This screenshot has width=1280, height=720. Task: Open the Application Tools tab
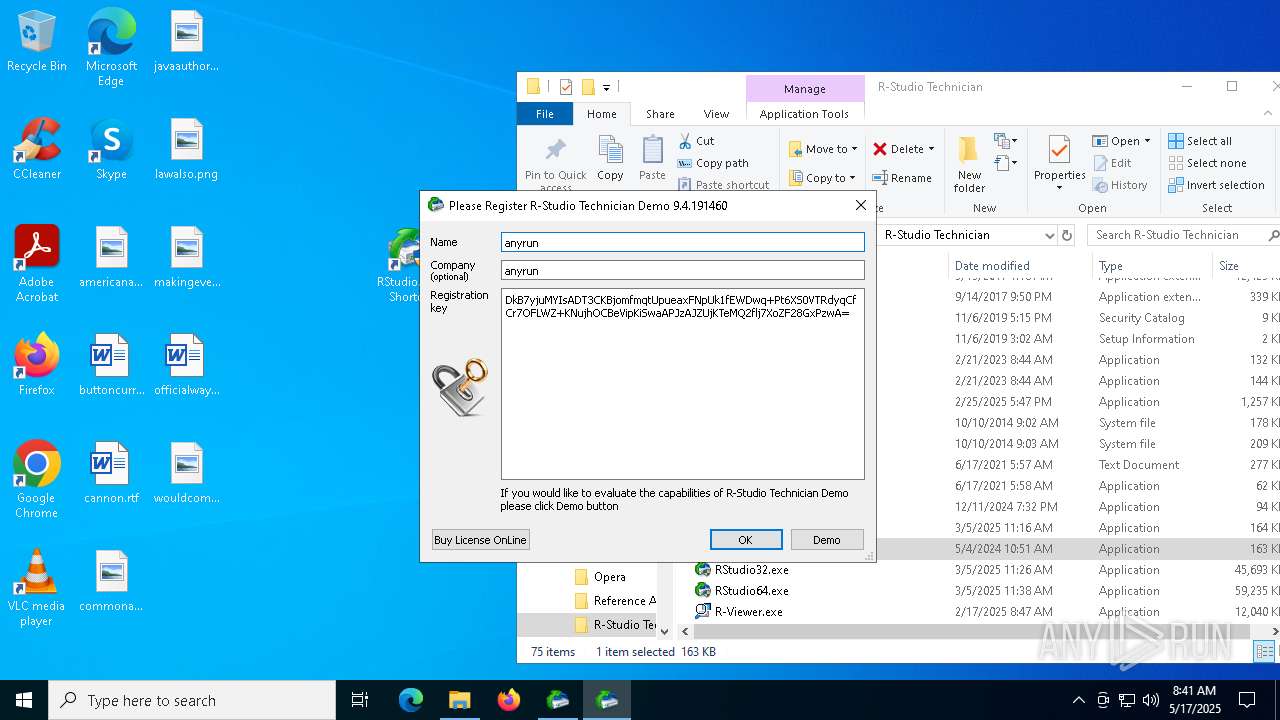pos(804,114)
